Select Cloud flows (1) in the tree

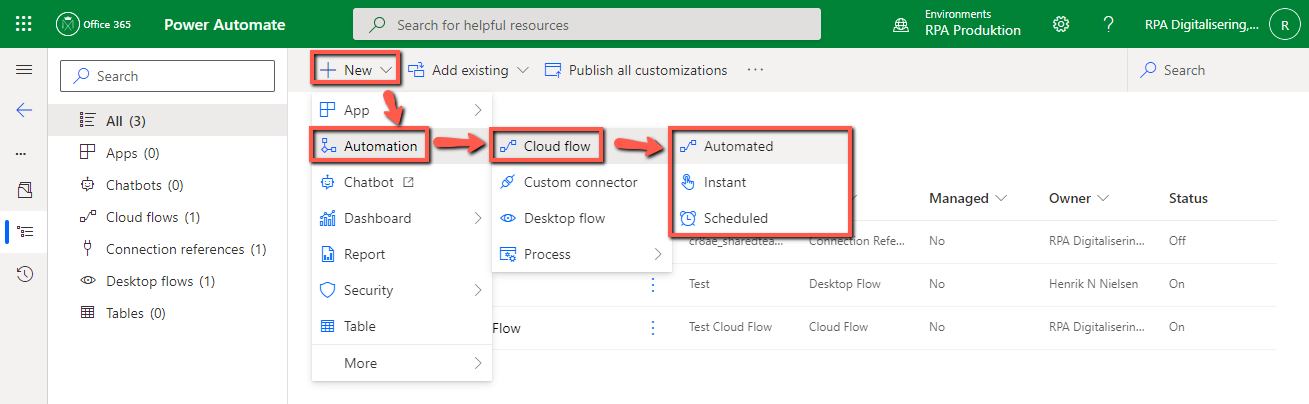[x=167, y=217]
